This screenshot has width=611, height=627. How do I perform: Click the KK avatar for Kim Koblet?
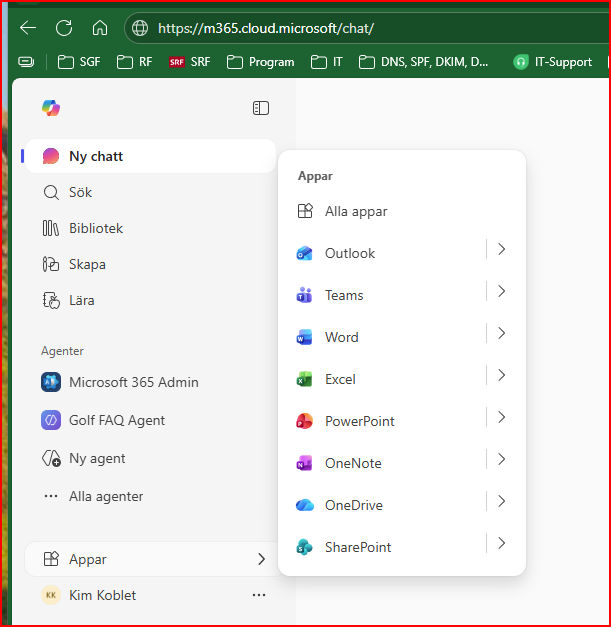pyautogui.click(x=51, y=595)
